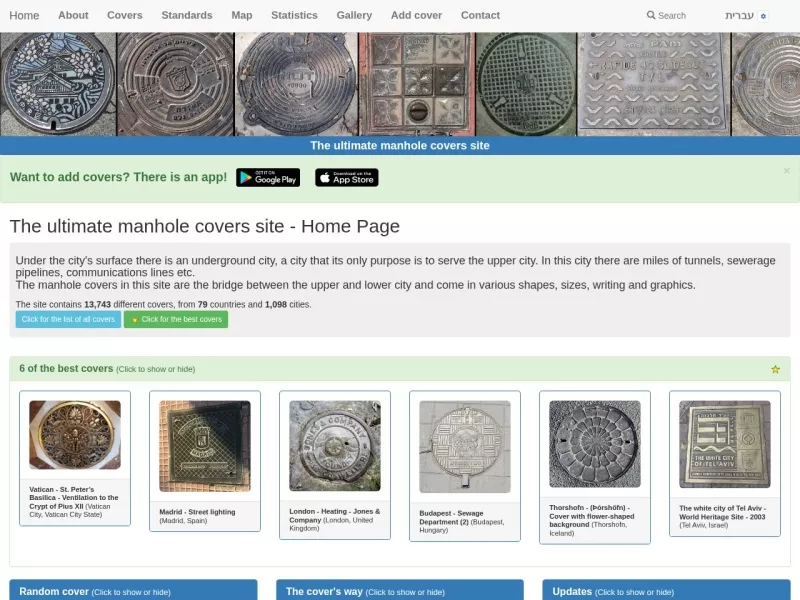Open the Thorshofn flower-shaped cover image
This screenshot has width=800, height=600.
click(595, 444)
